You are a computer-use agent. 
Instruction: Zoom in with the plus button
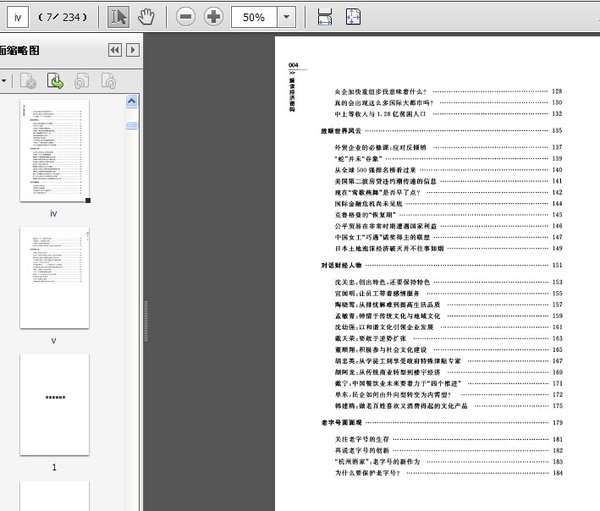(x=214, y=17)
